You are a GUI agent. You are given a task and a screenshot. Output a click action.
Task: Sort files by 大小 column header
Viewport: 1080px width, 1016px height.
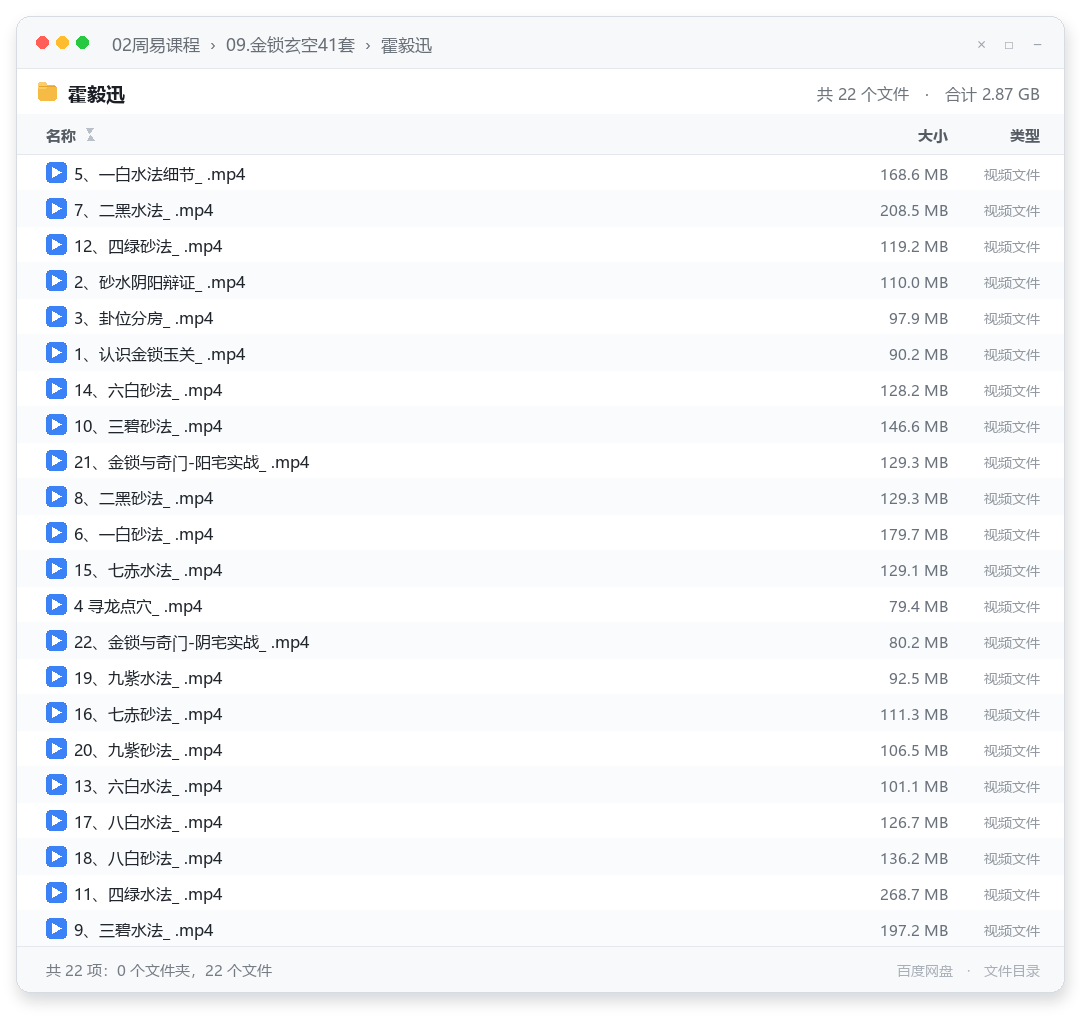tap(933, 136)
